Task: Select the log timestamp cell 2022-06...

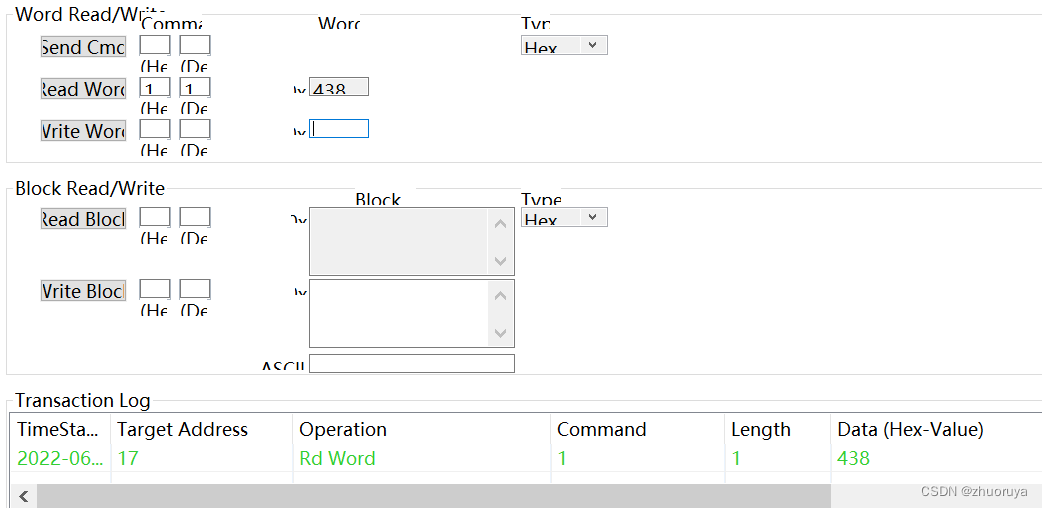Action: click(61, 458)
